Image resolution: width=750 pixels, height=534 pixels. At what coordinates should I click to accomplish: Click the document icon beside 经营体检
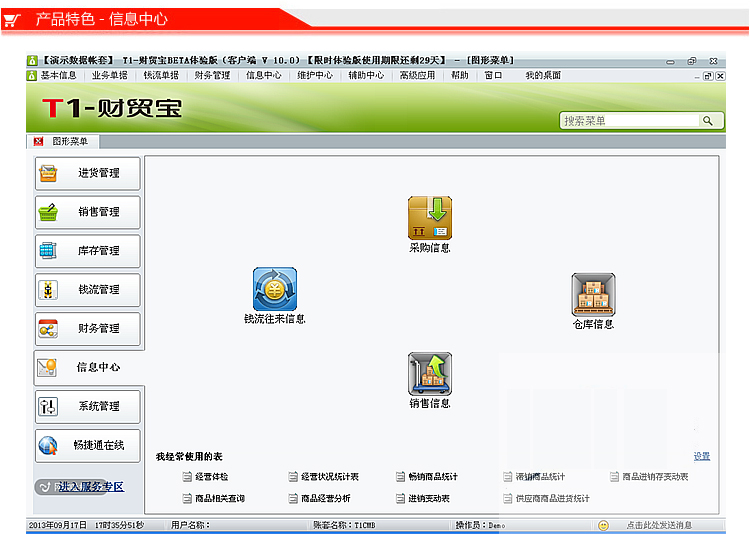pos(187,477)
